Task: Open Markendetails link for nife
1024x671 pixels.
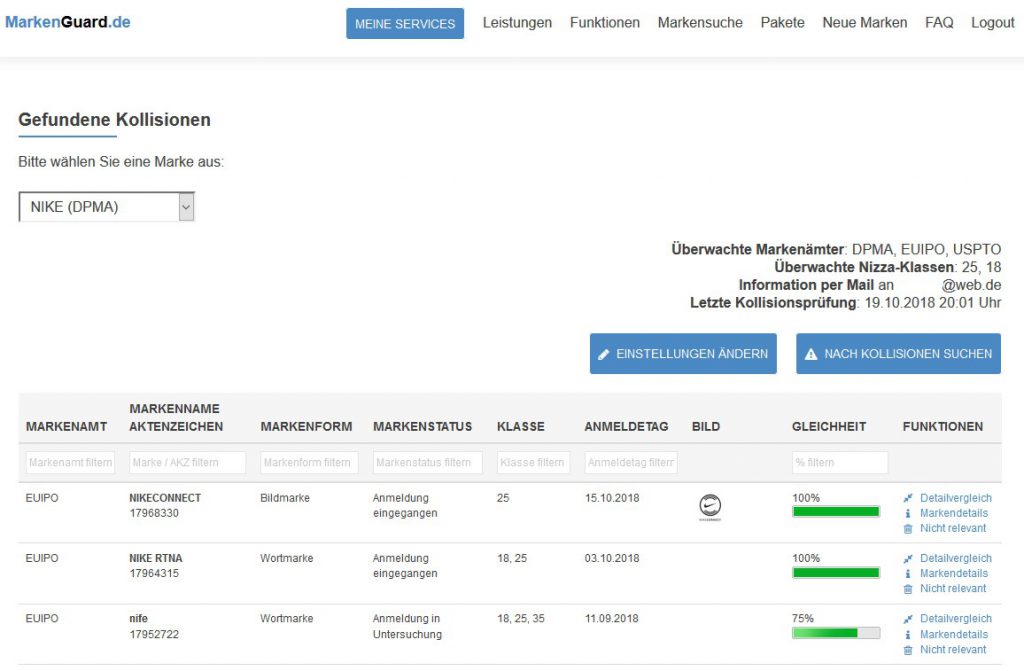Action: pyautogui.click(x=953, y=634)
